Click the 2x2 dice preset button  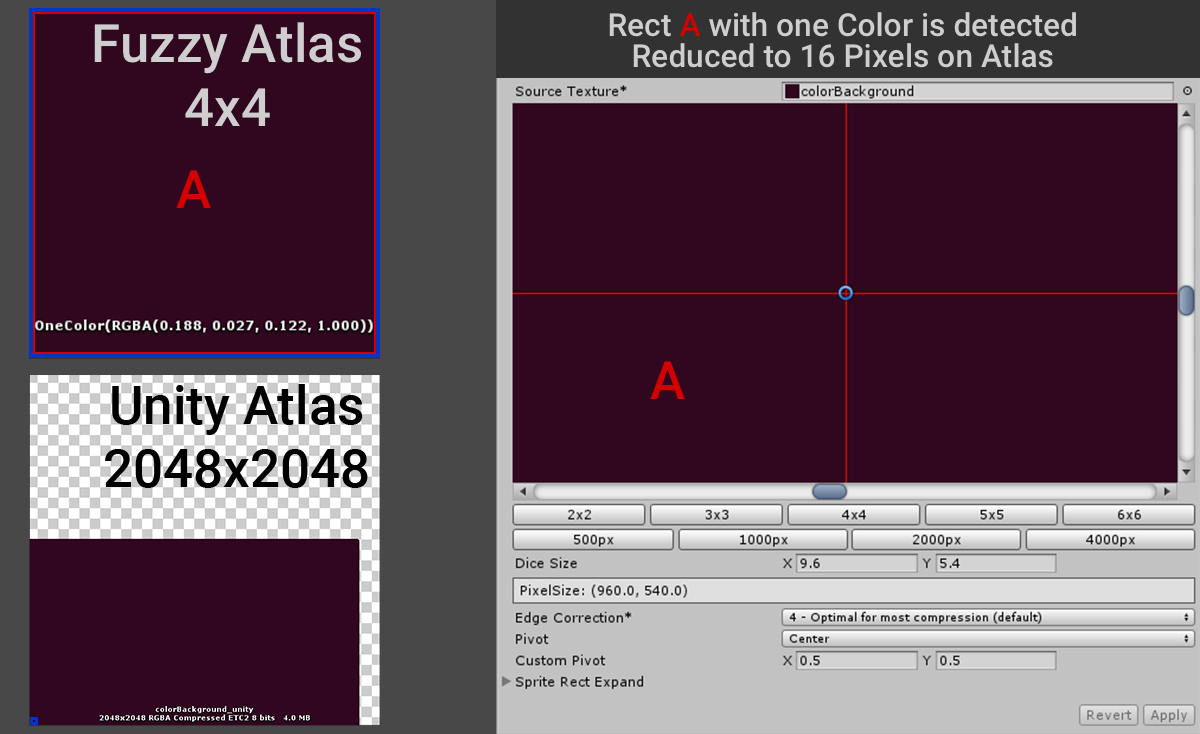pos(579,515)
